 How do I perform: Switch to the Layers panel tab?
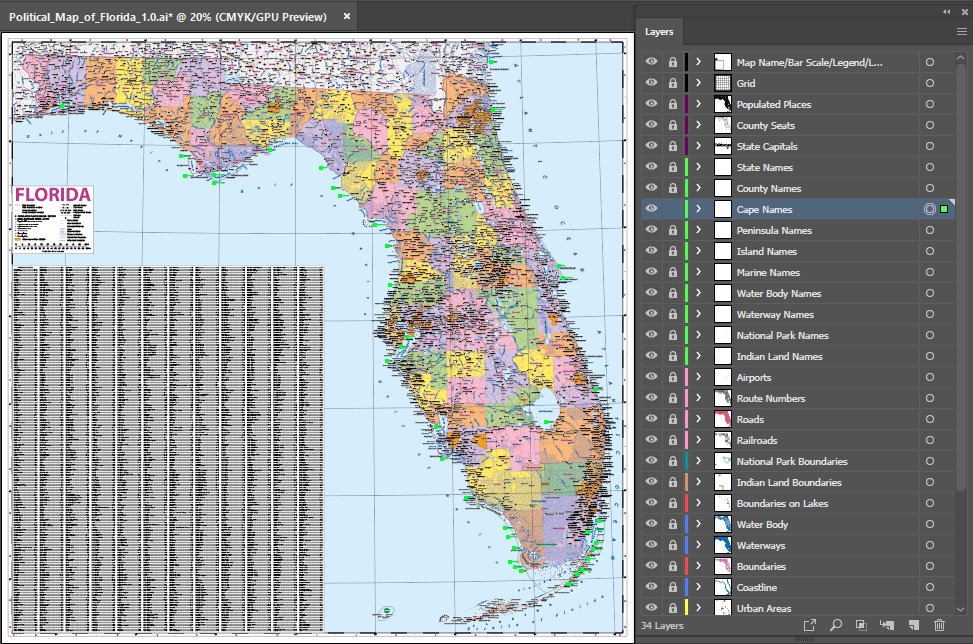pyautogui.click(x=659, y=31)
